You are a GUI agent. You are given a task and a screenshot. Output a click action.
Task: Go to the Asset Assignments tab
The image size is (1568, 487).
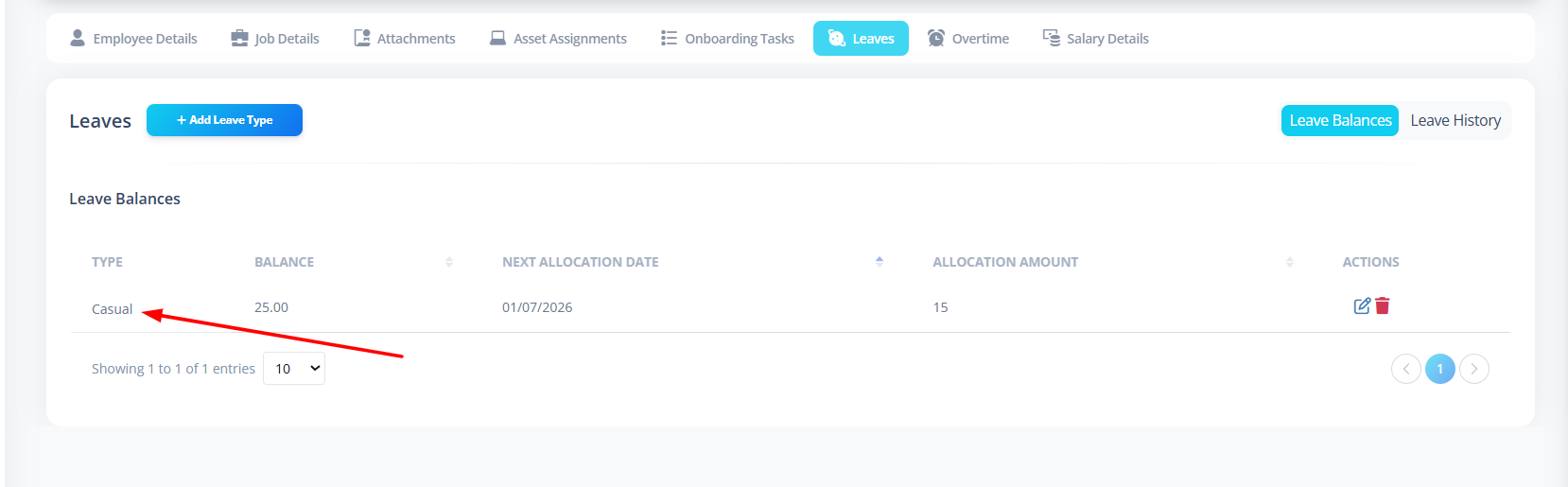point(558,39)
